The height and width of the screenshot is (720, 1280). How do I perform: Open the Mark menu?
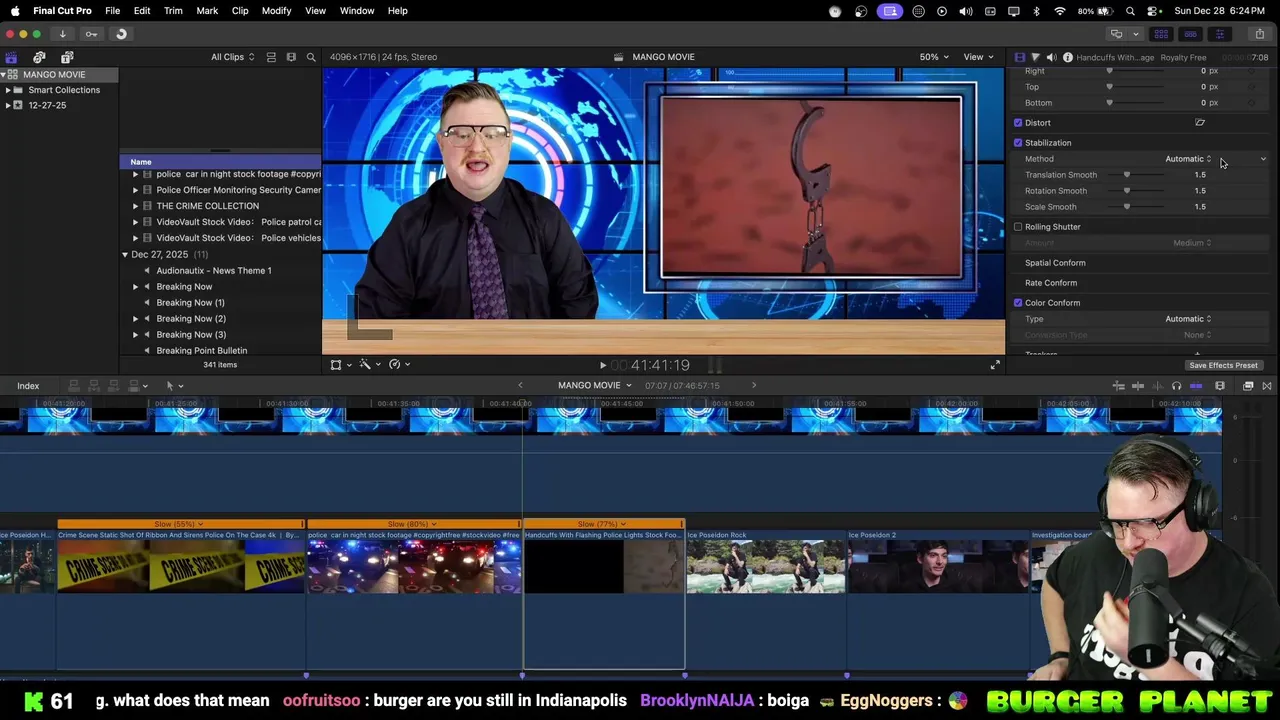tap(207, 11)
